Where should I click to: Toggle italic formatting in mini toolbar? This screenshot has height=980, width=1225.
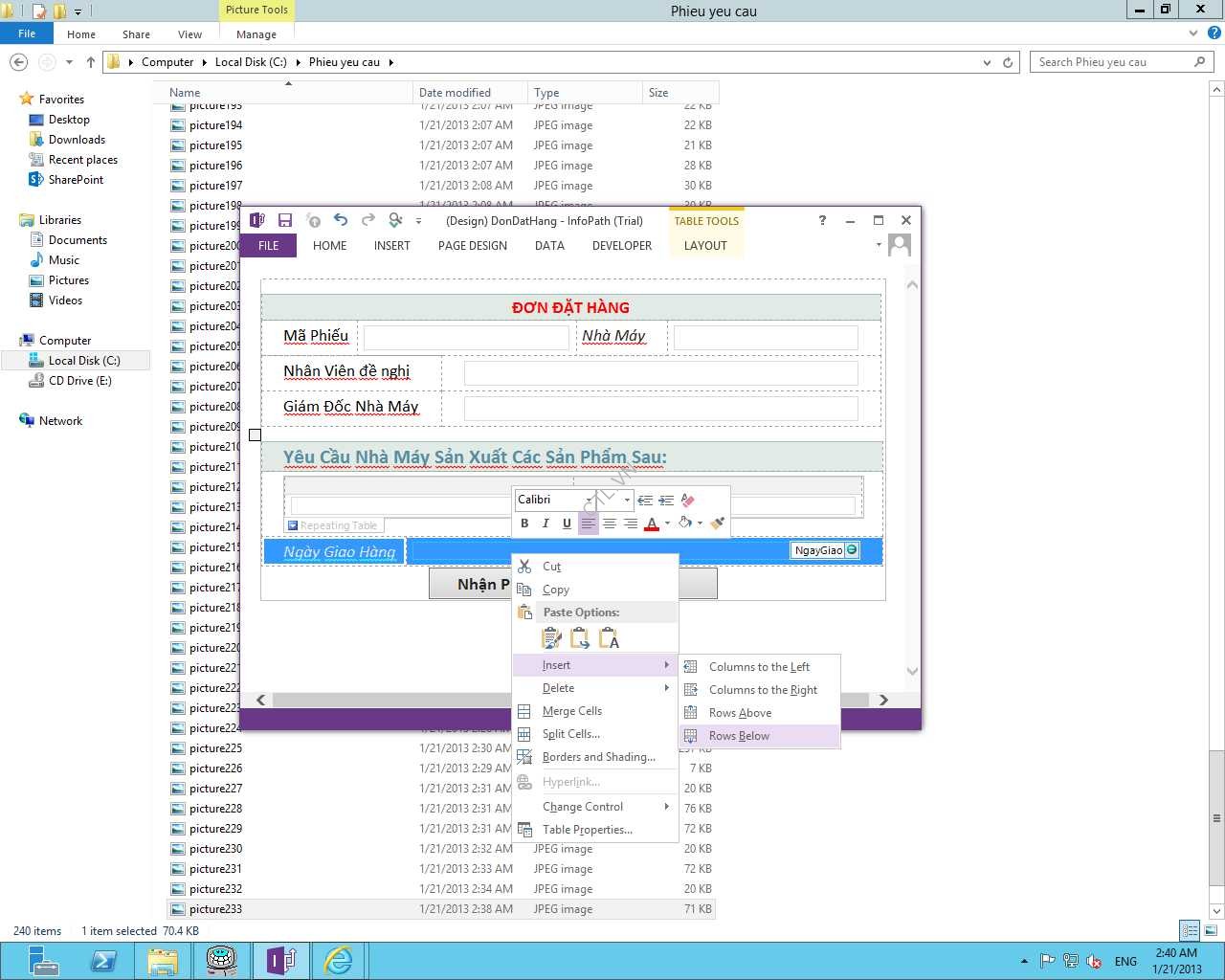tap(546, 523)
